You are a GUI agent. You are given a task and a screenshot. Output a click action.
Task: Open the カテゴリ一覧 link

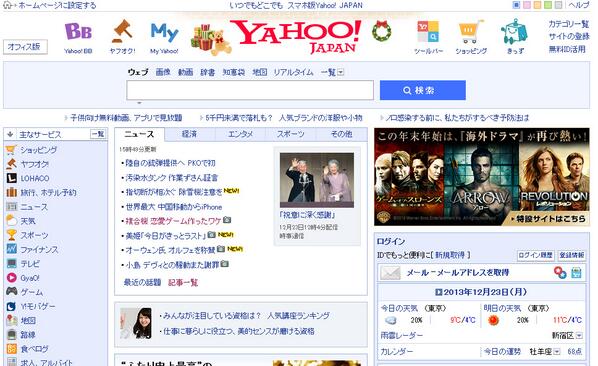tap(569, 24)
